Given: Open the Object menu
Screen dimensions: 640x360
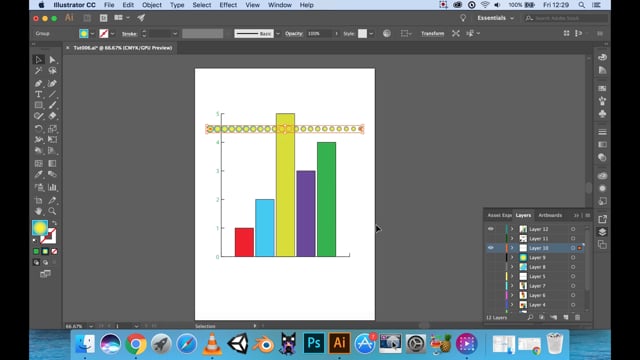Looking at the screenshot, I should pos(152,5).
